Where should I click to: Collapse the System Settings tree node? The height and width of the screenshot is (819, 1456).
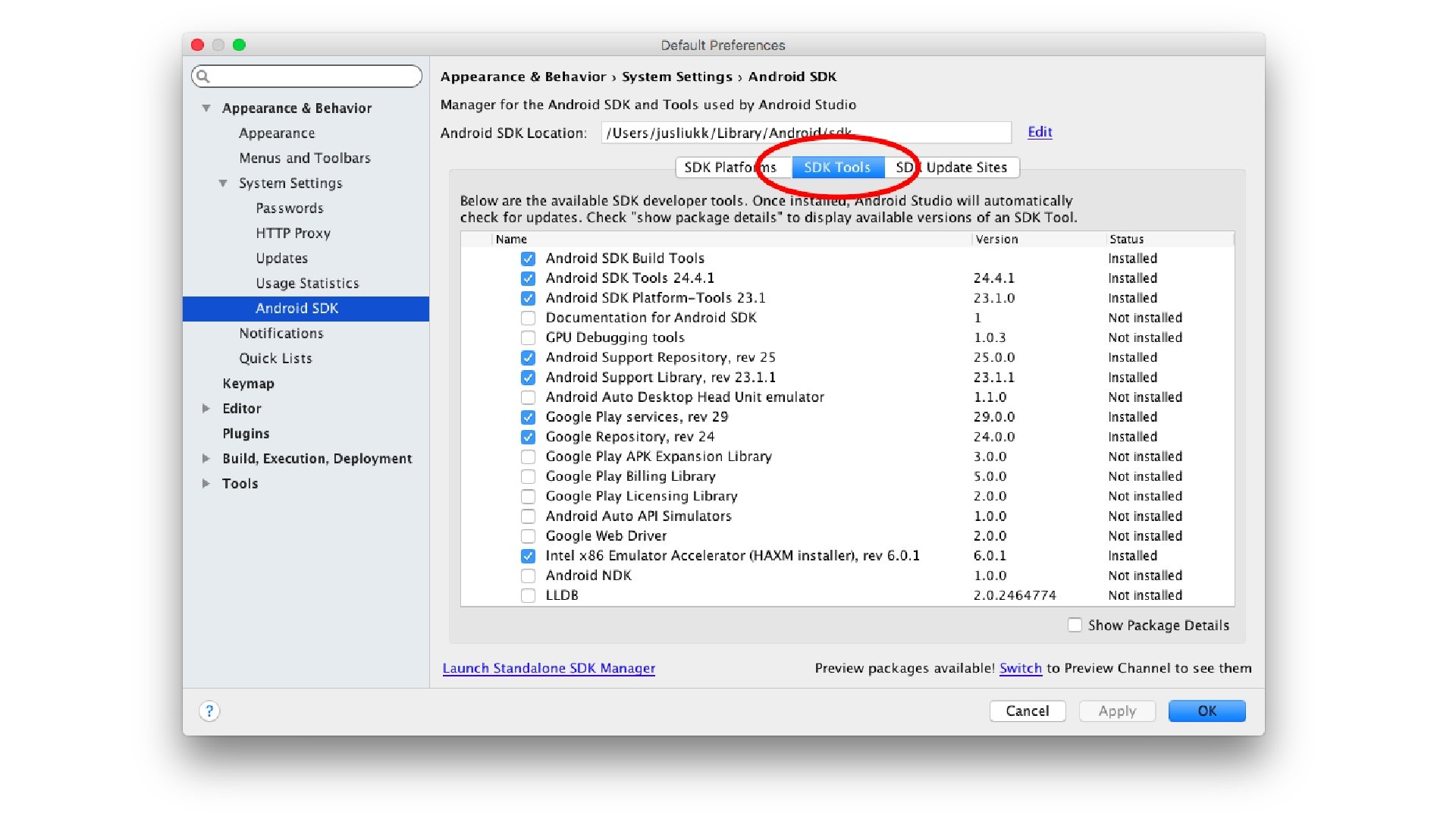(x=223, y=184)
